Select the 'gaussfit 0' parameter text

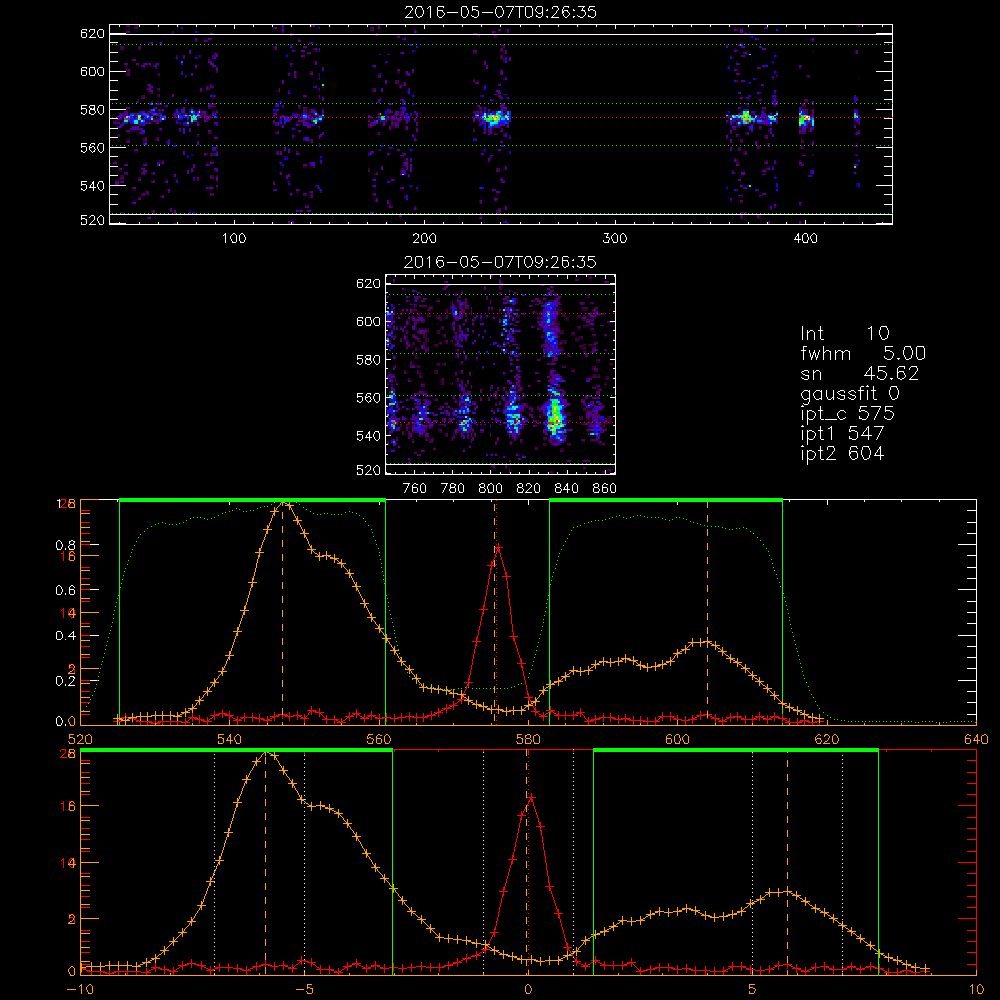[x=849, y=393]
